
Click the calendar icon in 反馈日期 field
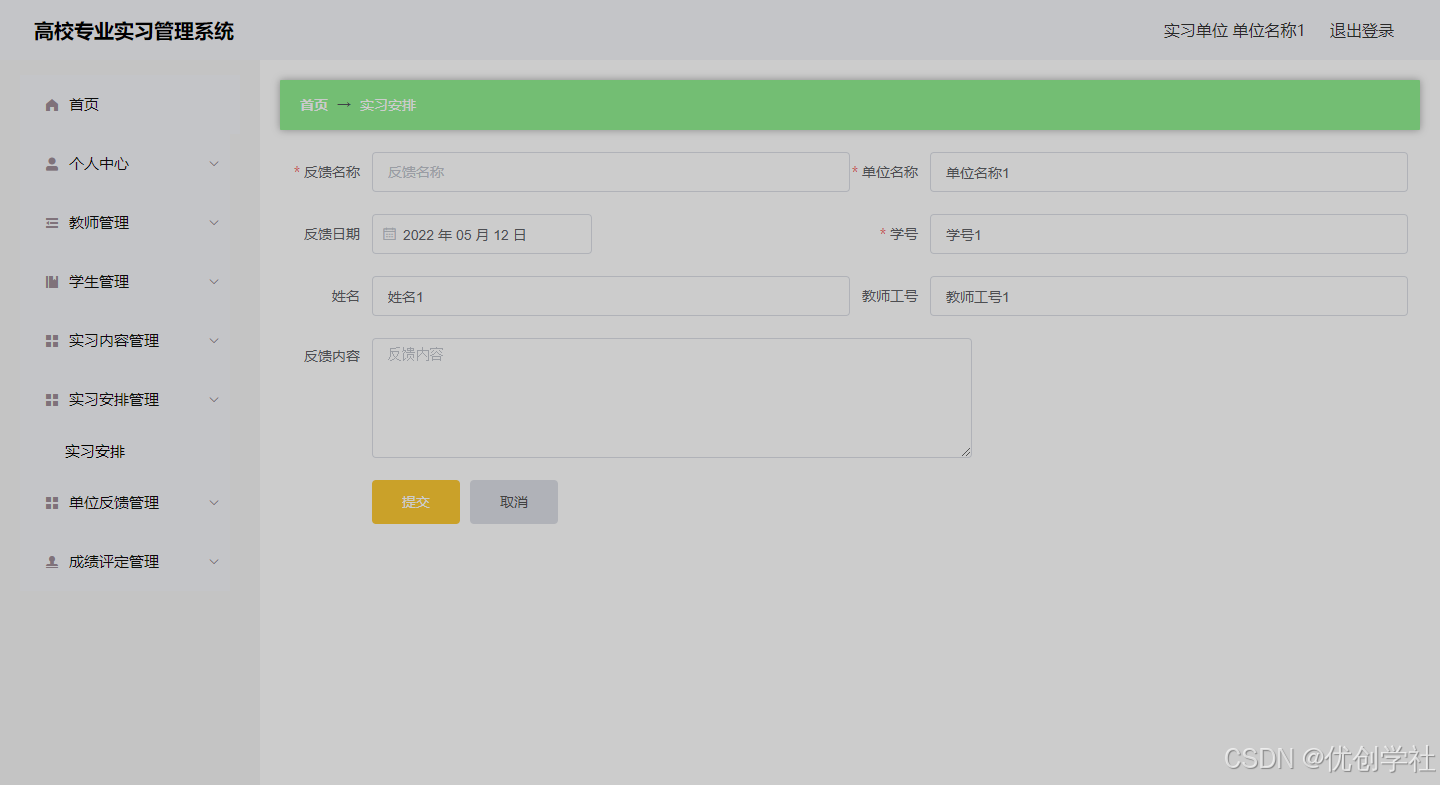(x=389, y=234)
